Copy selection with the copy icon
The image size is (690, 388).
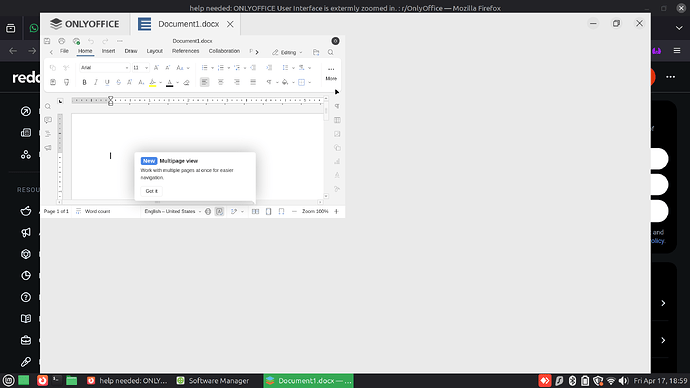coord(53,68)
